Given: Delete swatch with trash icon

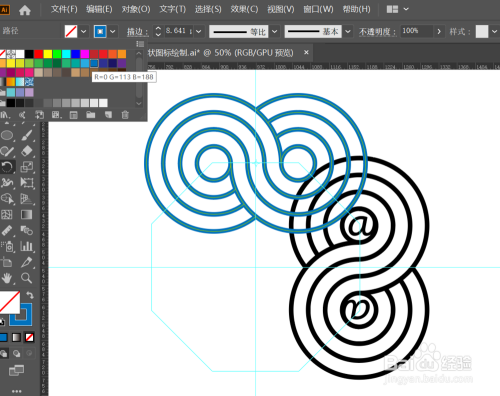Looking at the screenshot, I should [125, 115].
